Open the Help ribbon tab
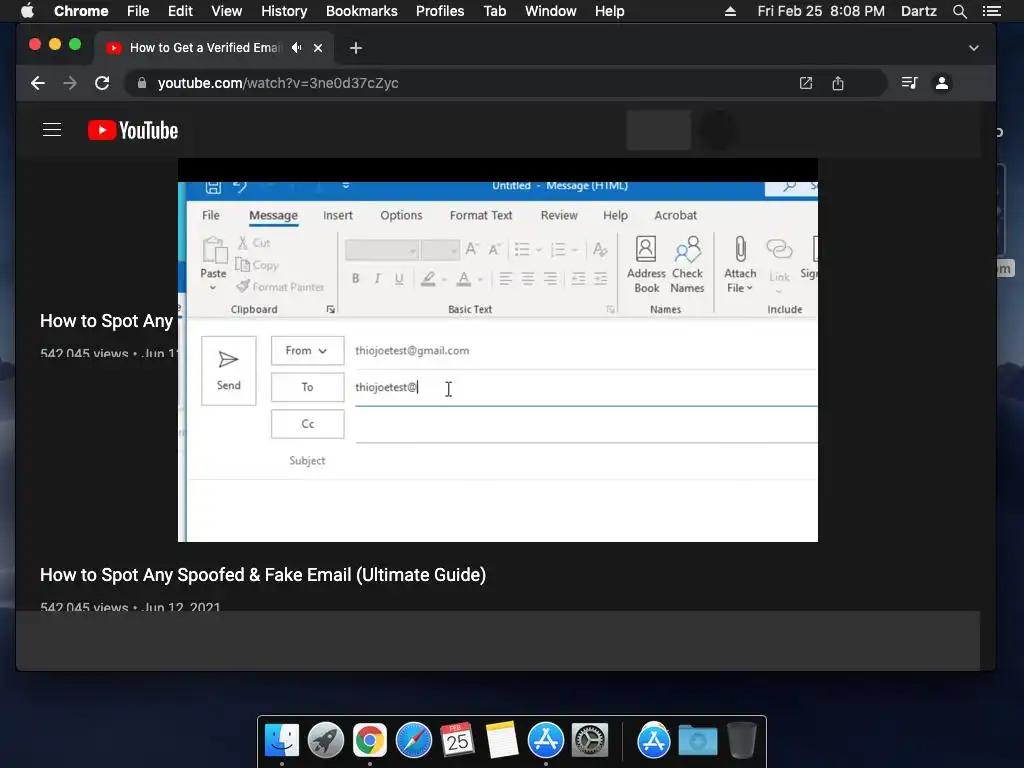This screenshot has width=1024, height=768. click(x=615, y=216)
